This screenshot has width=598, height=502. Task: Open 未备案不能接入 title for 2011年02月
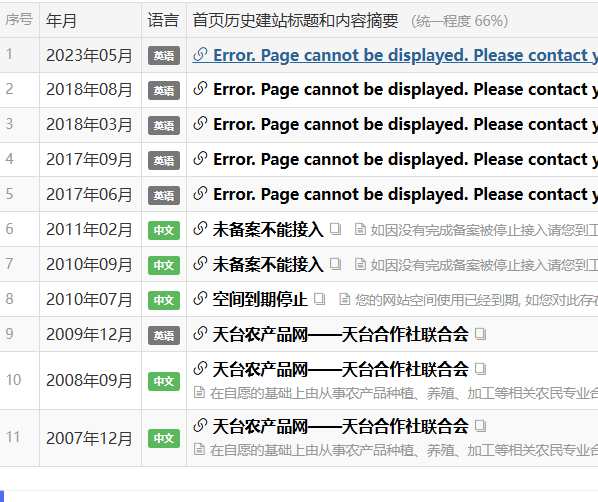tap(268, 230)
